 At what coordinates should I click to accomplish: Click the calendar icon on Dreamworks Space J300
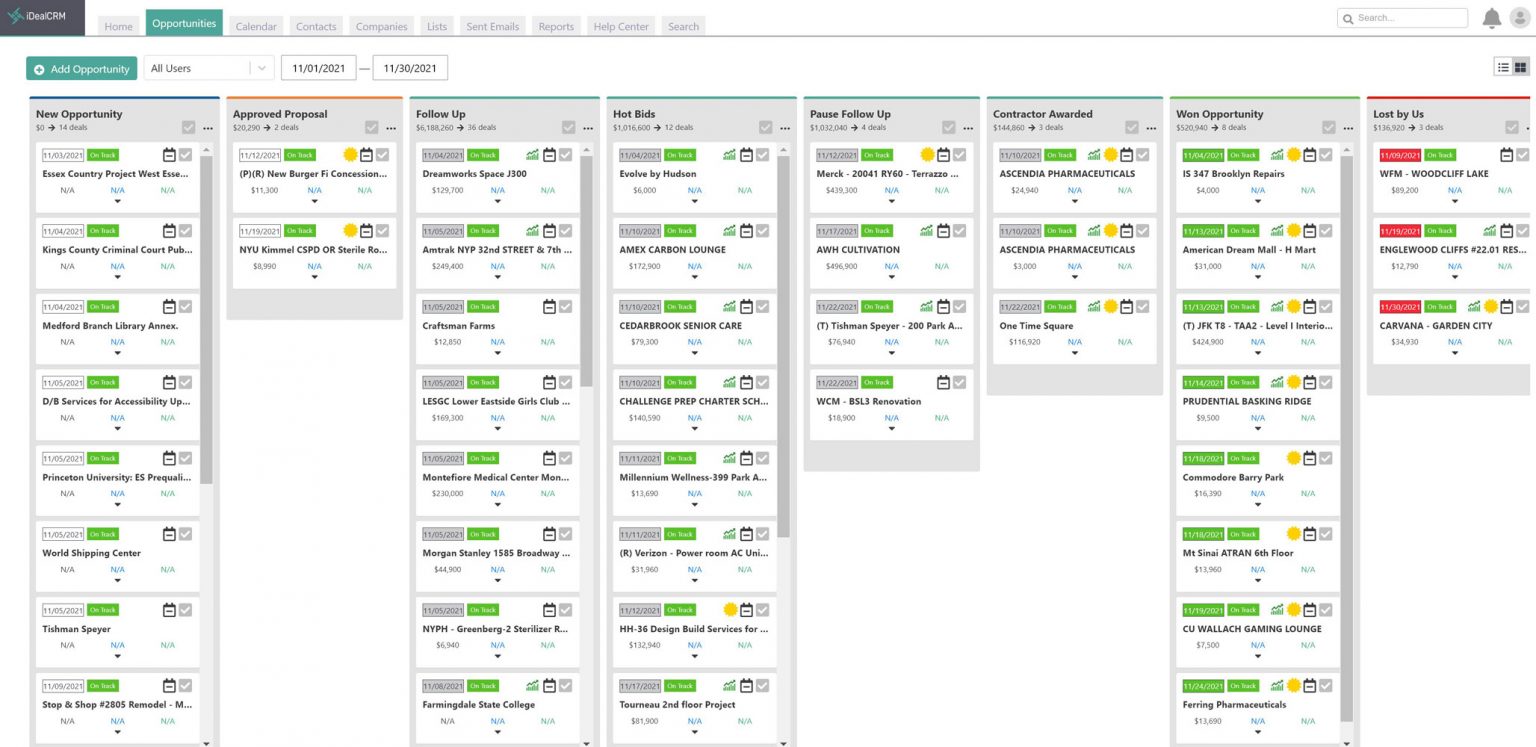[549, 155]
